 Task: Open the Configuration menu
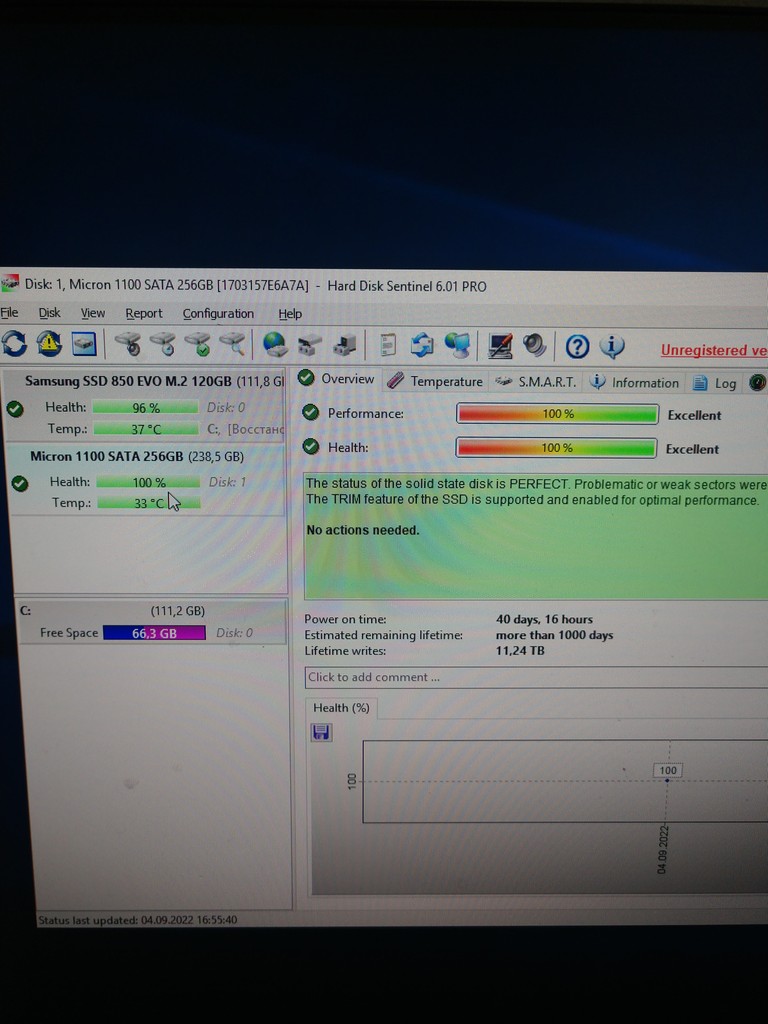pos(218,314)
